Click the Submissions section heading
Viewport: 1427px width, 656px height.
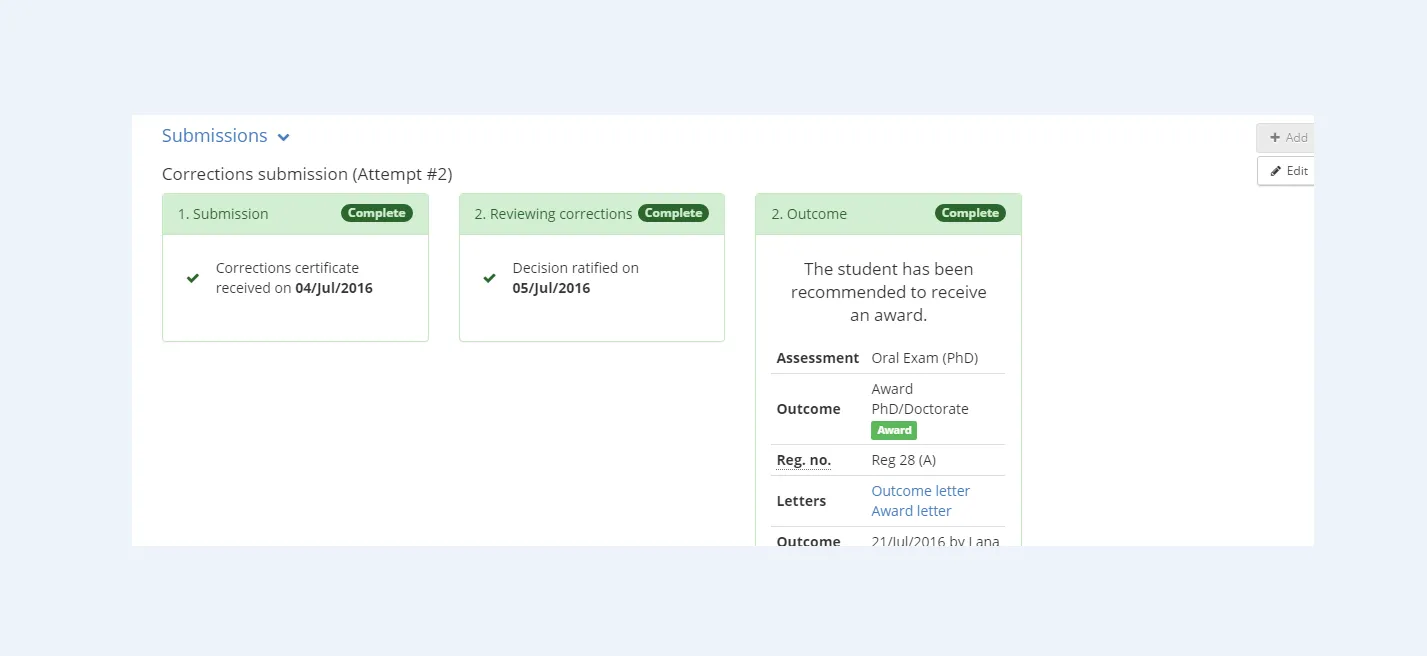(x=214, y=136)
